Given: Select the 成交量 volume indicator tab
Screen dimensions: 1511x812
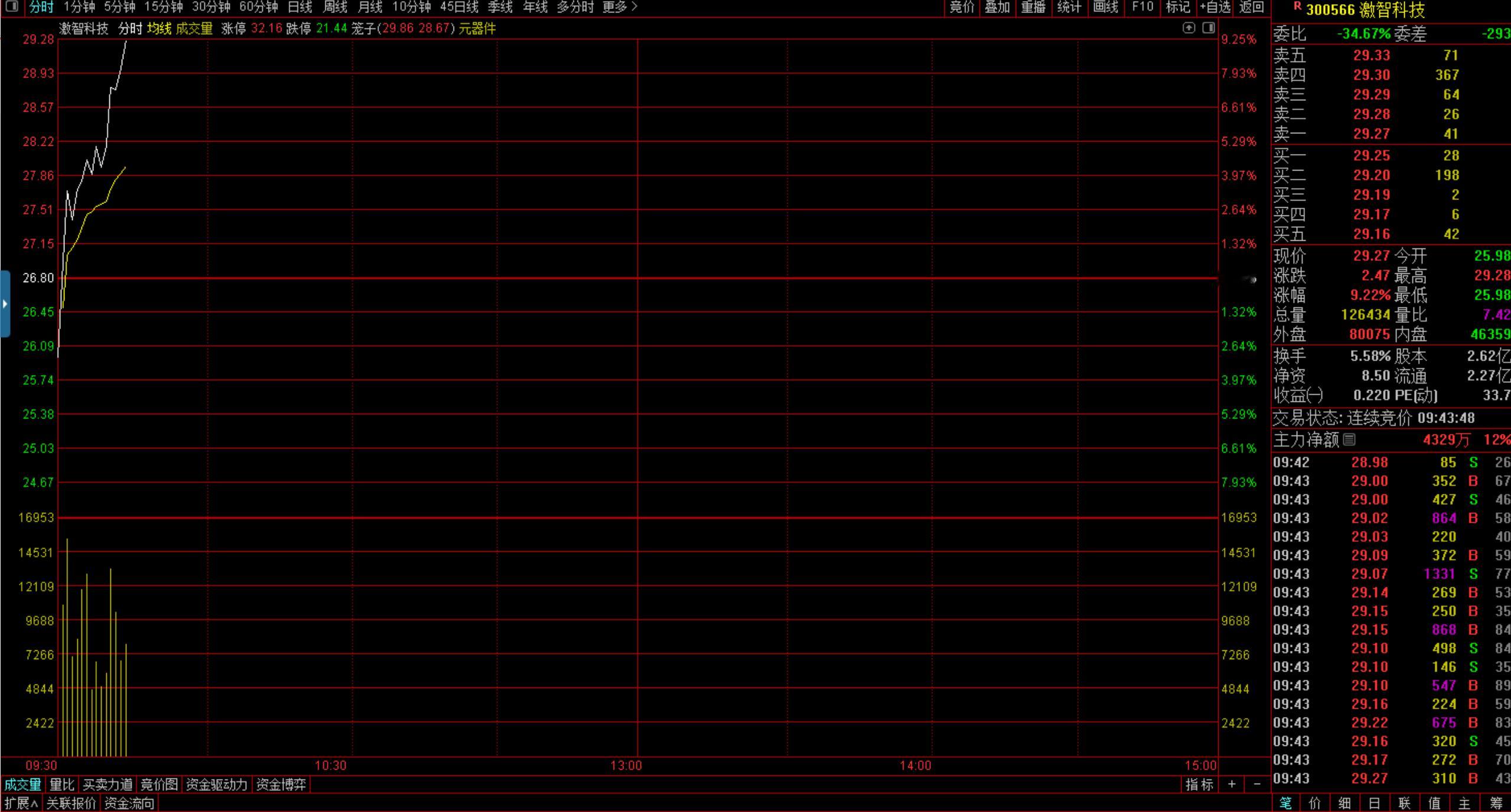Looking at the screenshot, I should (22, 784).
